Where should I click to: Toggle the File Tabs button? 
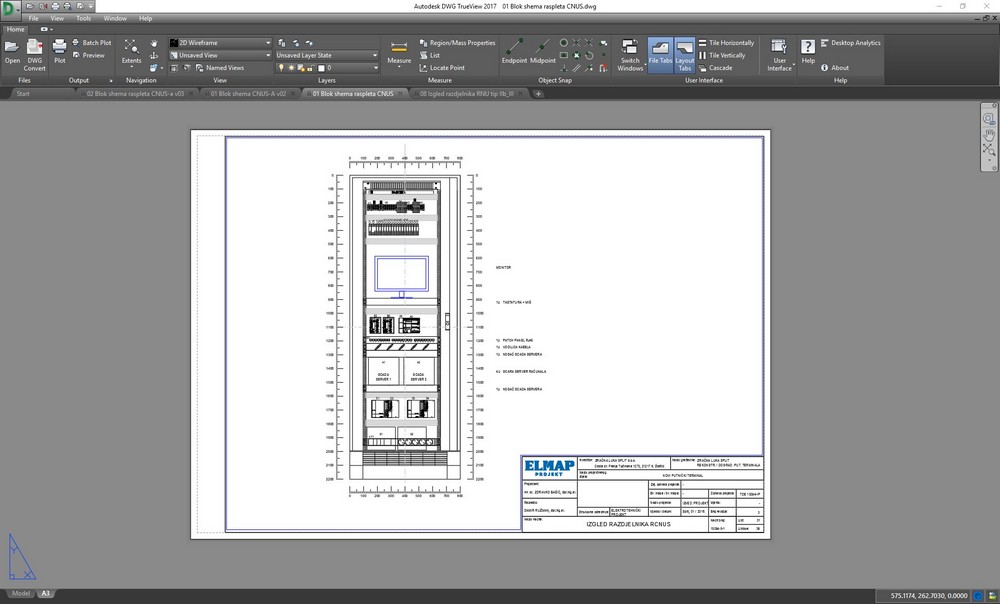tap(660, 52)
